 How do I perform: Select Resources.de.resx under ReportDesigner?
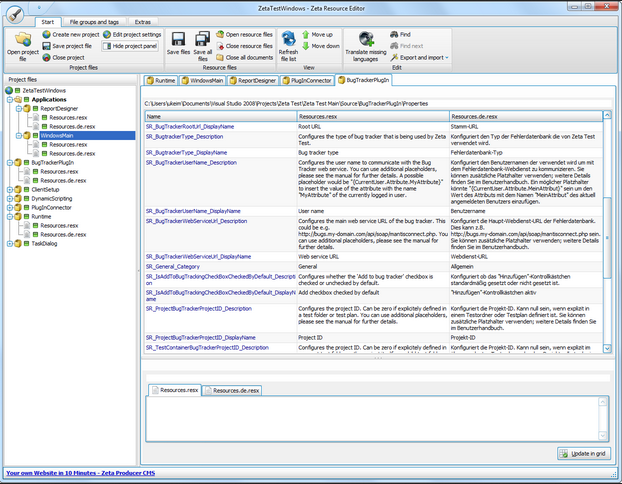click(72, 127)
